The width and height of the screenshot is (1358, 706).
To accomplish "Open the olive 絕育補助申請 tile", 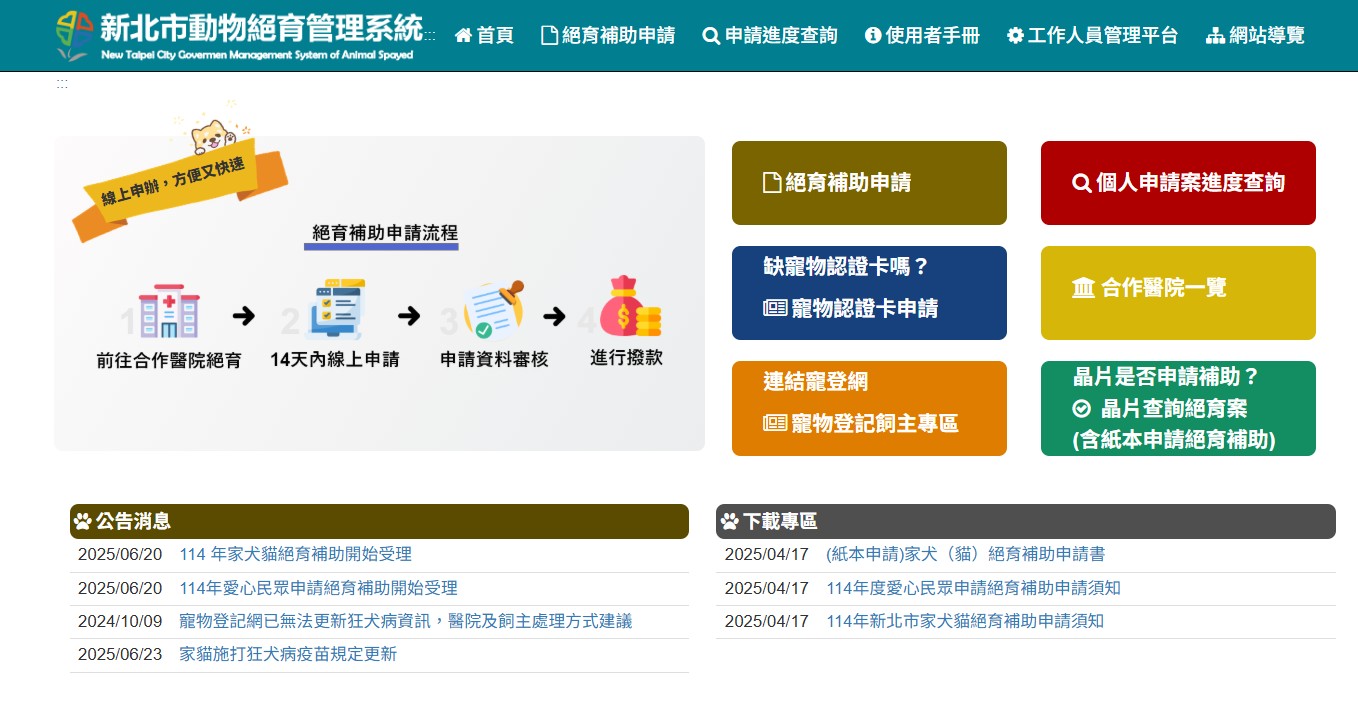I will pyautogui.click(x=869, y=183).
